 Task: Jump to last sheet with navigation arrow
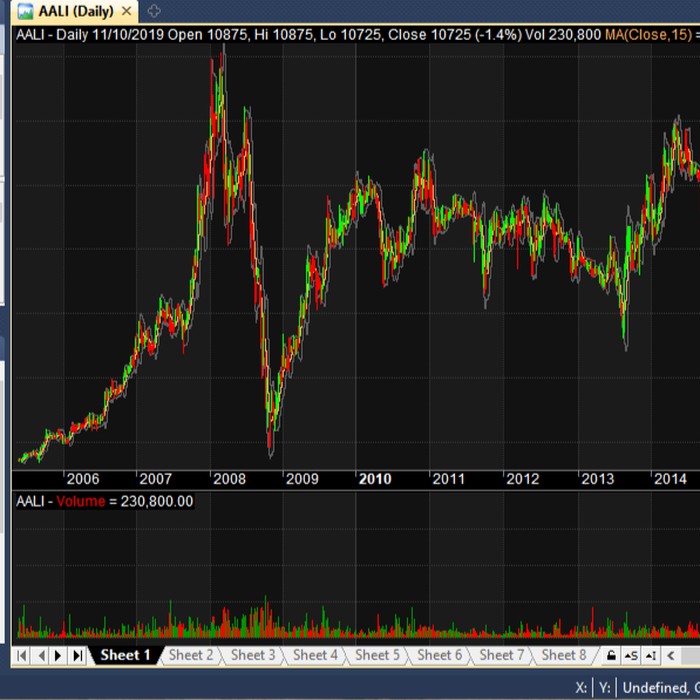coord(77,656)
